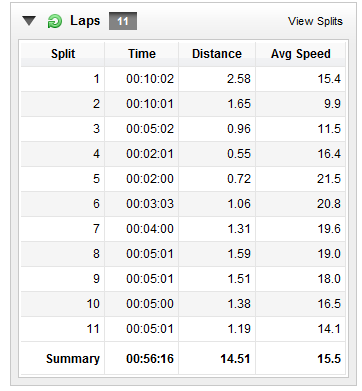Collapse the Laps panel triangle
The width and height of the screenshot is (362, 391).
click(29, 21)
